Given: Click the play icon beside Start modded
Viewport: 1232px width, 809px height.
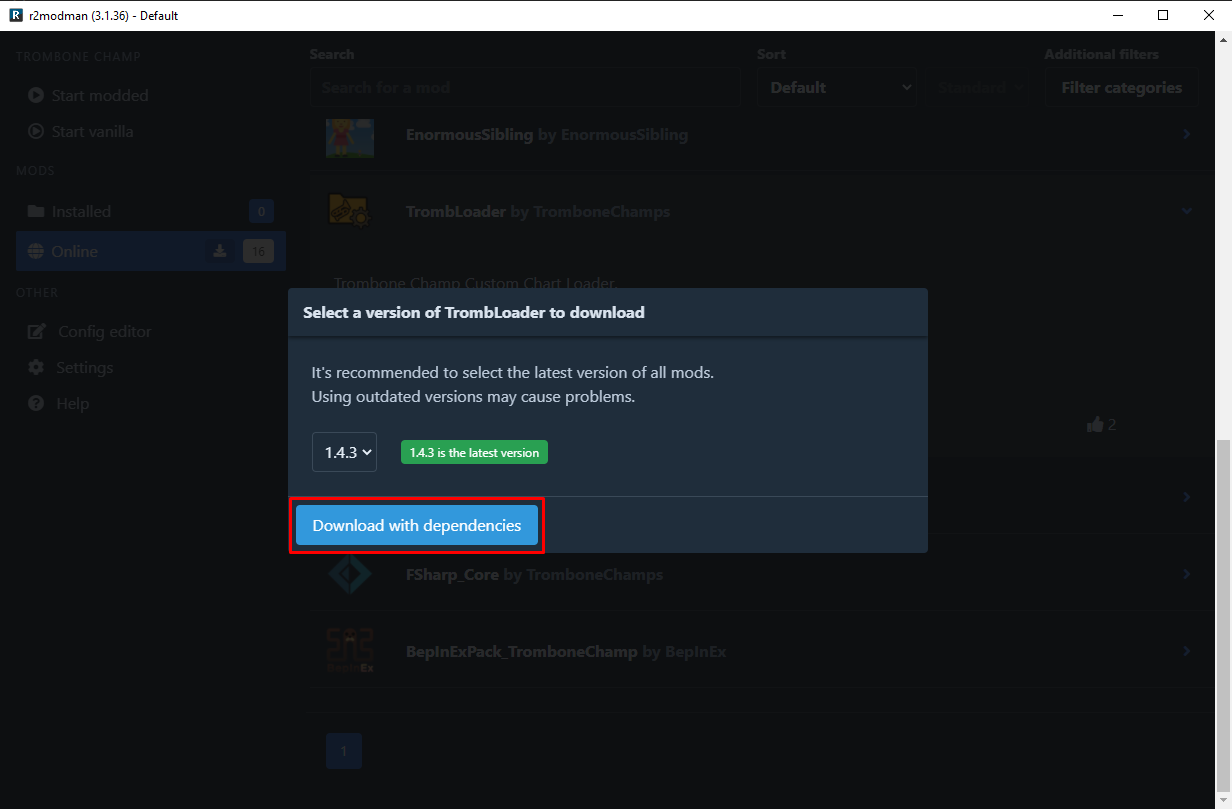Looking at the screenshot, I should coord(36,96).
